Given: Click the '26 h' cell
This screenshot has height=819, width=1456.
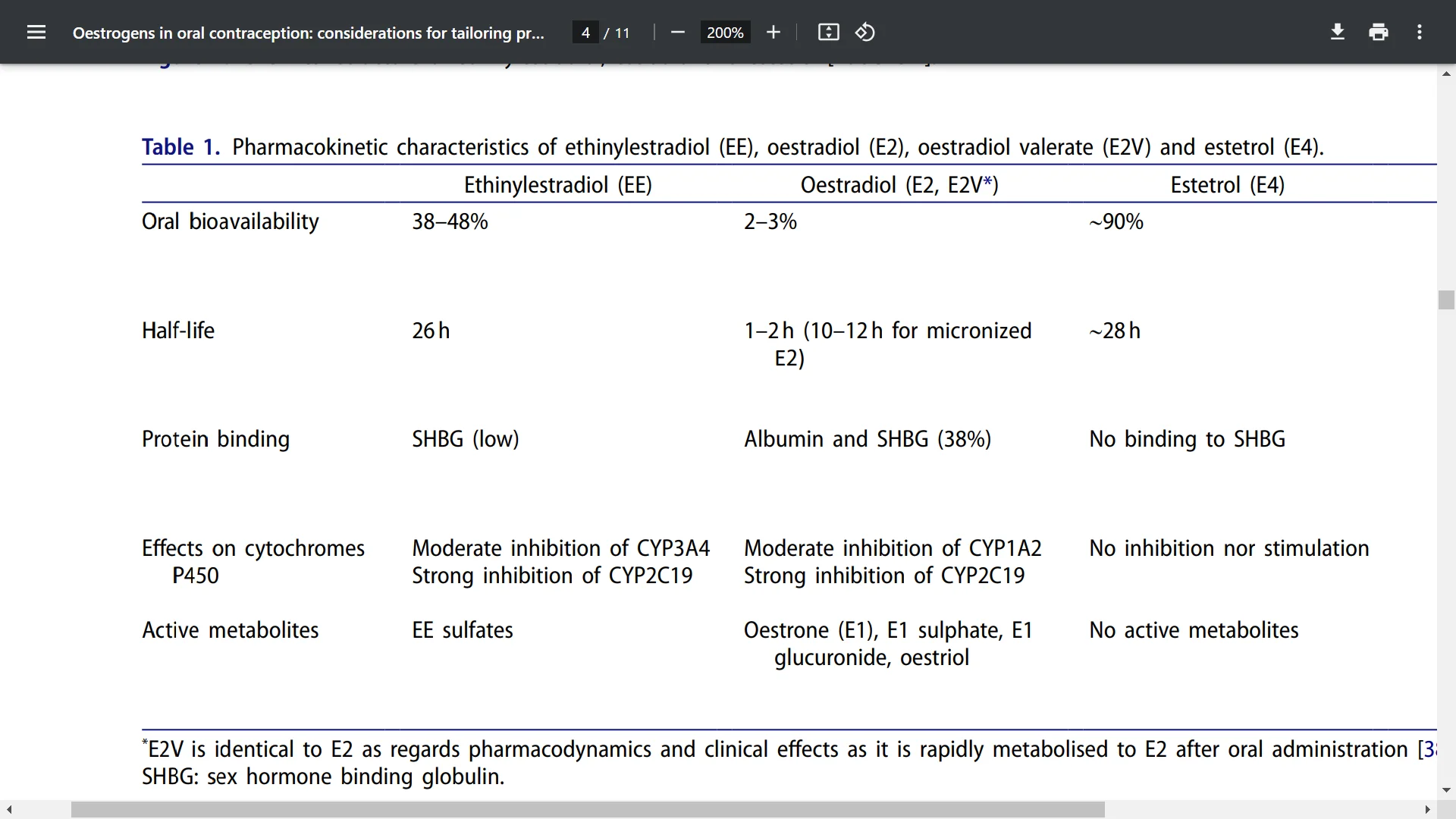Looking at the screenshot, I should (431, 331).
